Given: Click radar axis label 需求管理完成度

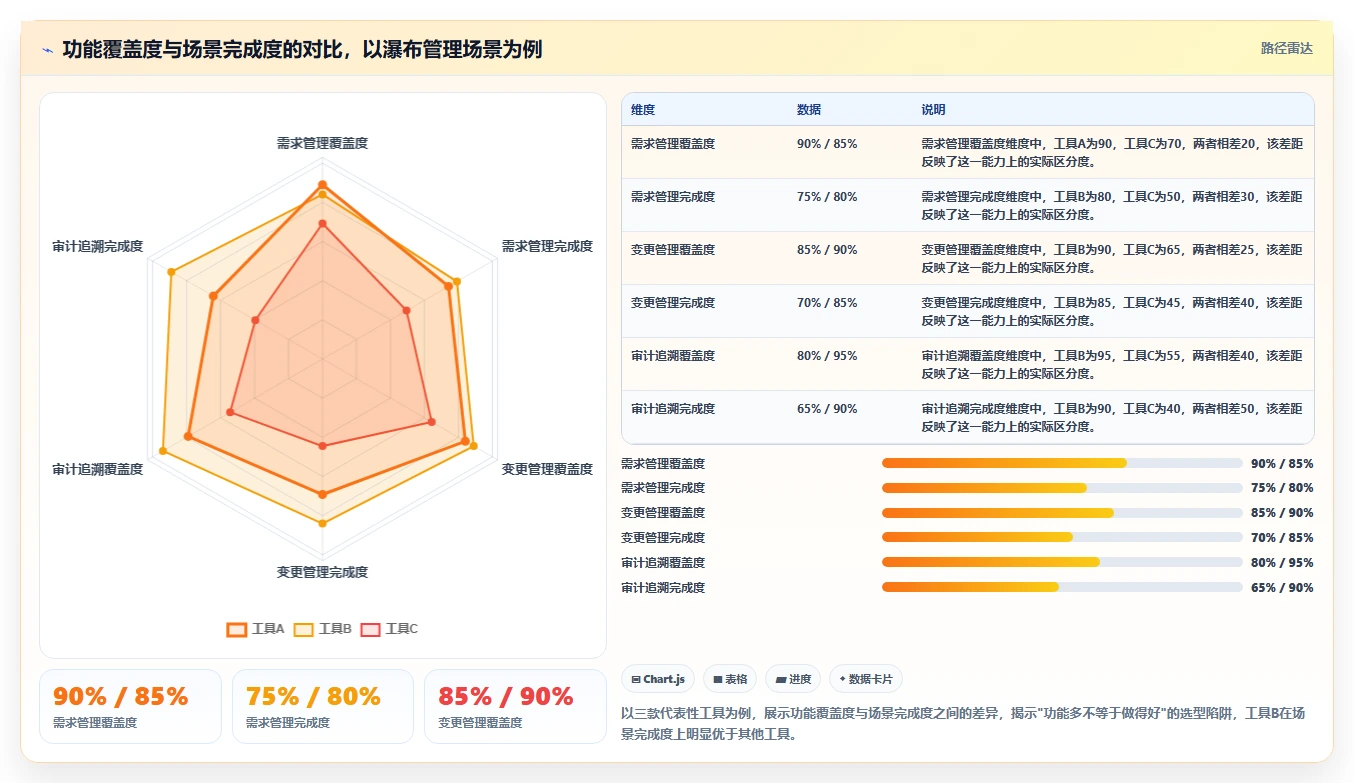Looking at the screenshot, I should coord(547,247).
